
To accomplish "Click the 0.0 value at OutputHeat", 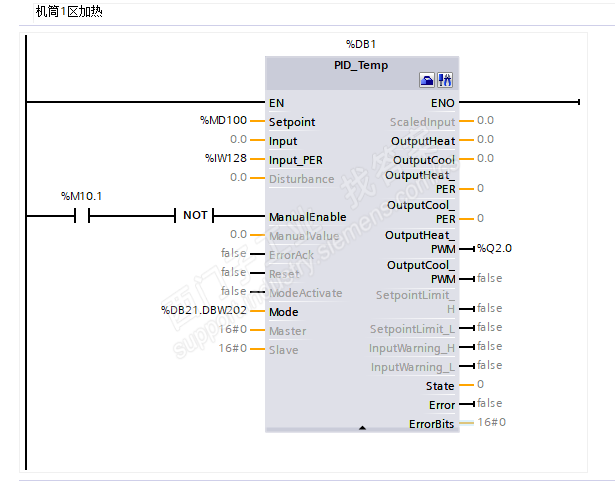I will [485, 139].
